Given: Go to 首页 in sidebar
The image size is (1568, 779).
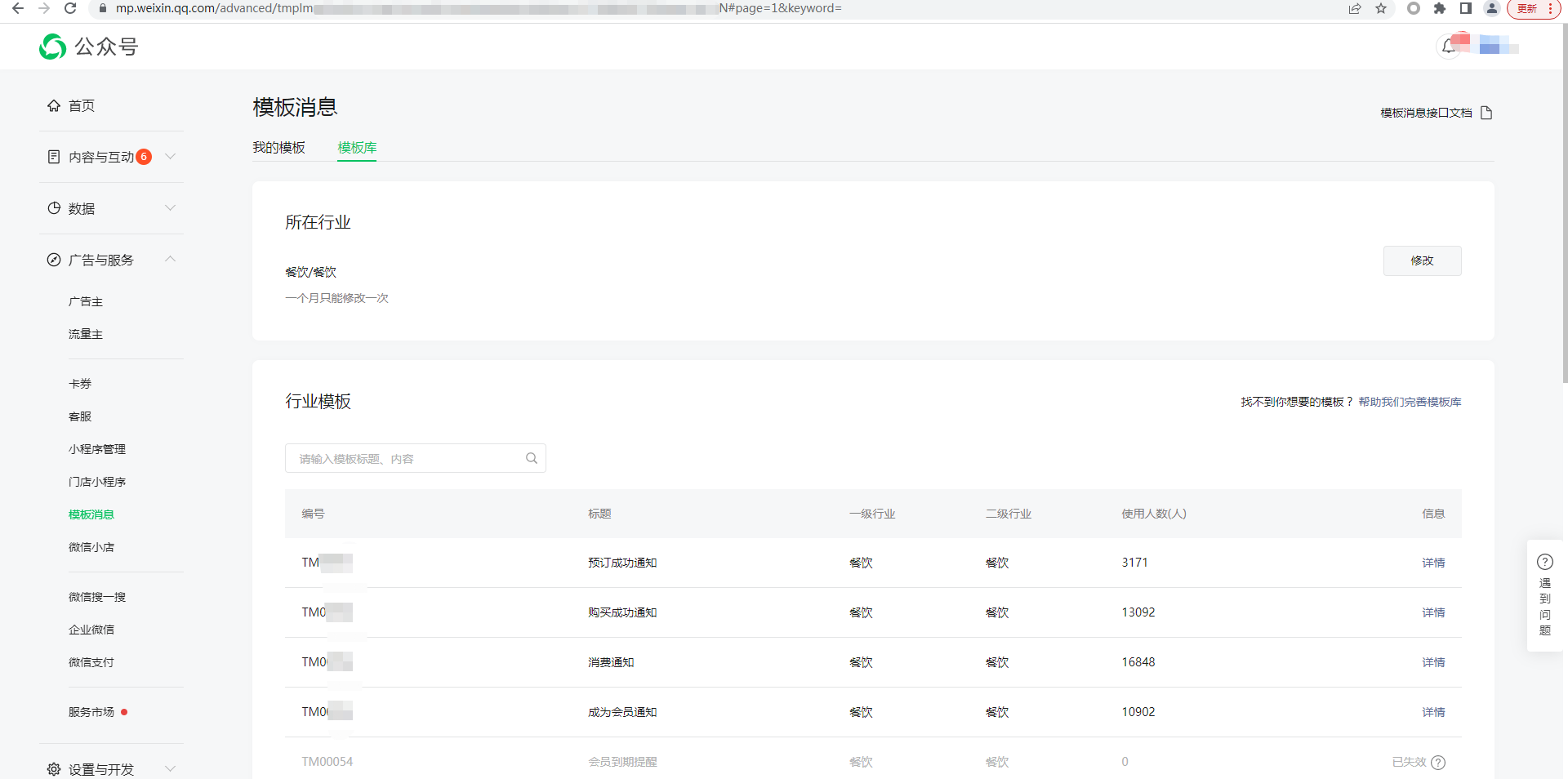Looking at the screenshot, I should click(x=81, y=105).
